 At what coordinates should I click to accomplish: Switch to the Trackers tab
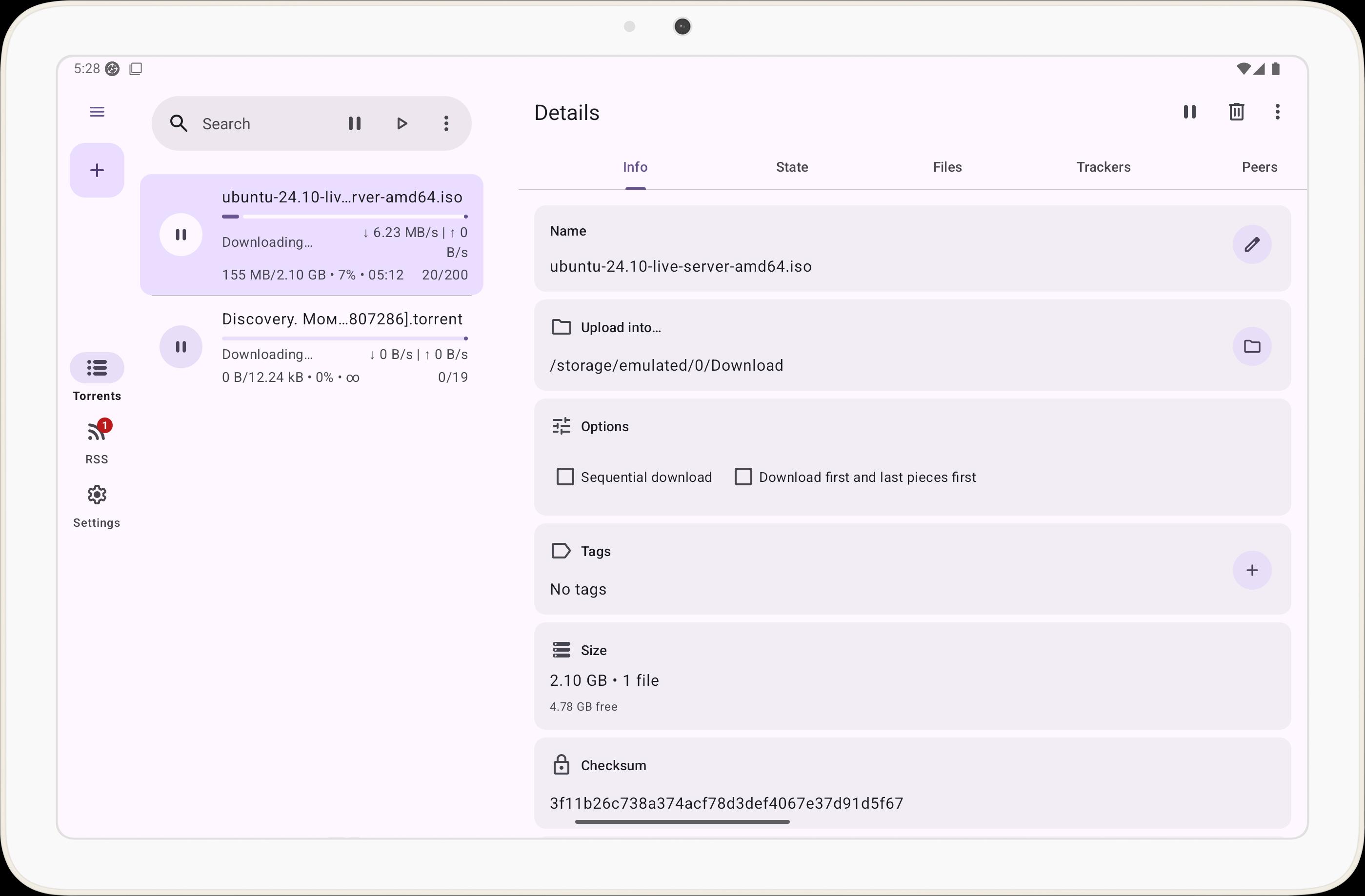point(1103,167)
